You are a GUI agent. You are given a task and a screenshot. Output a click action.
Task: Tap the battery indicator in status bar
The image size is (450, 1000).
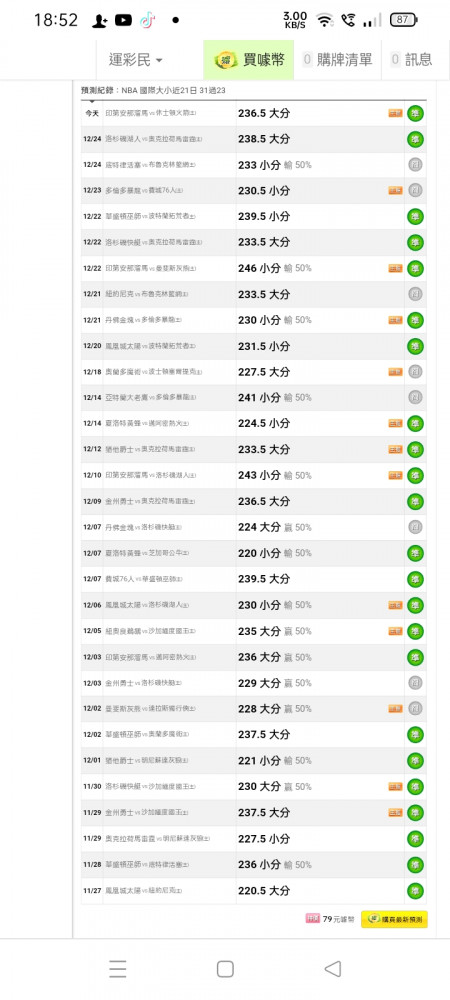coord(403,20)
